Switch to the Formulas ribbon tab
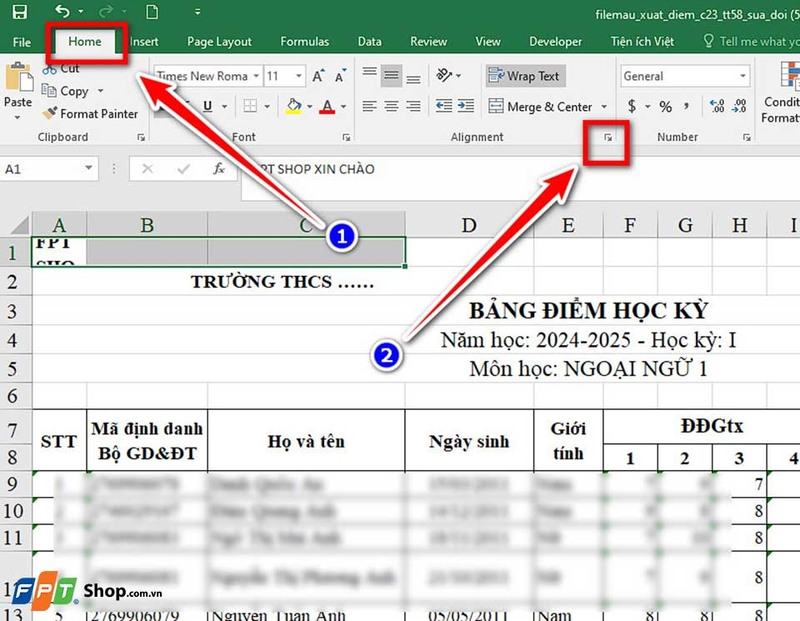Image resolution: width=800 pixels, height=621 pixels. tap(304, 41)
